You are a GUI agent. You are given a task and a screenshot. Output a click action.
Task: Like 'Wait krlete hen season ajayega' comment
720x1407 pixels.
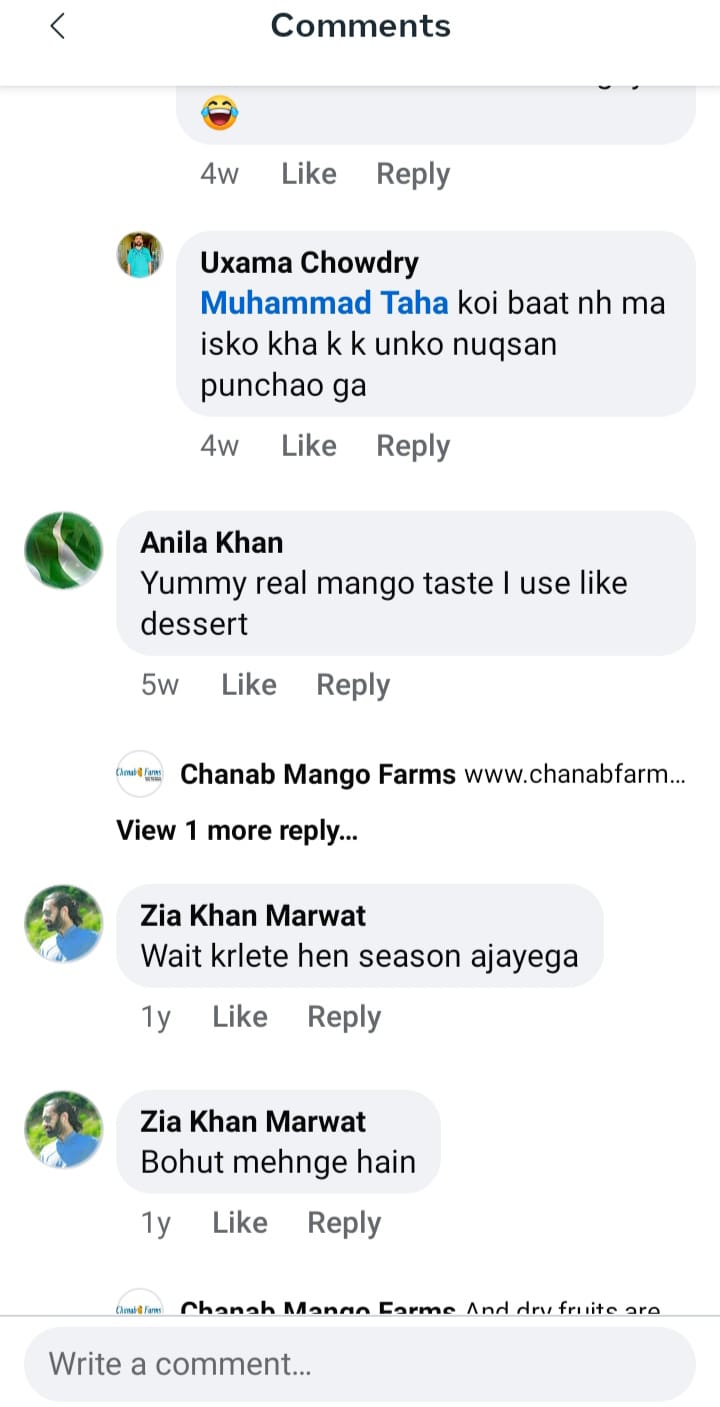coord(239,1017)
